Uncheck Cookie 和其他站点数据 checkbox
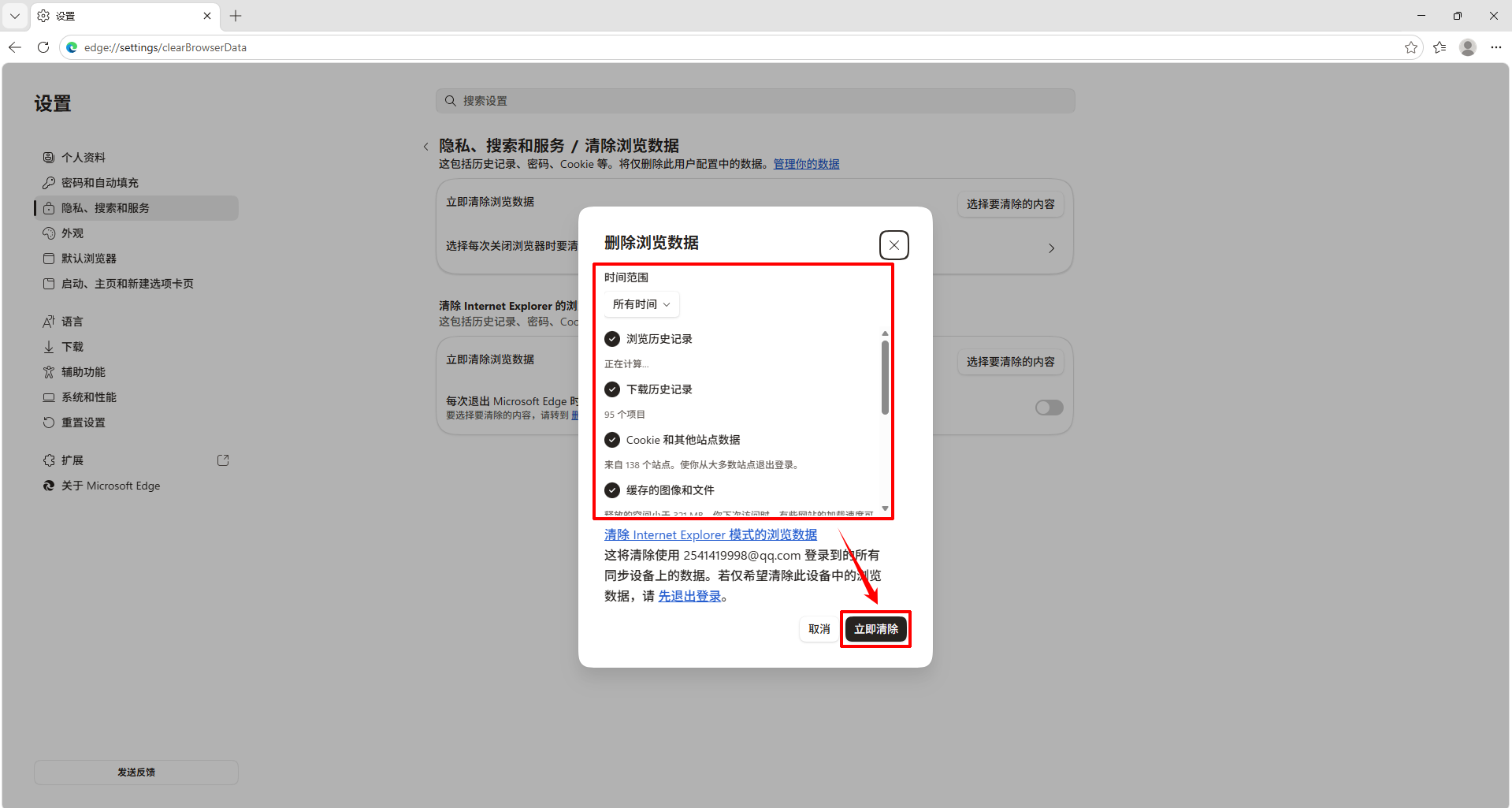1512x808 pixels. tap(612, 440)
